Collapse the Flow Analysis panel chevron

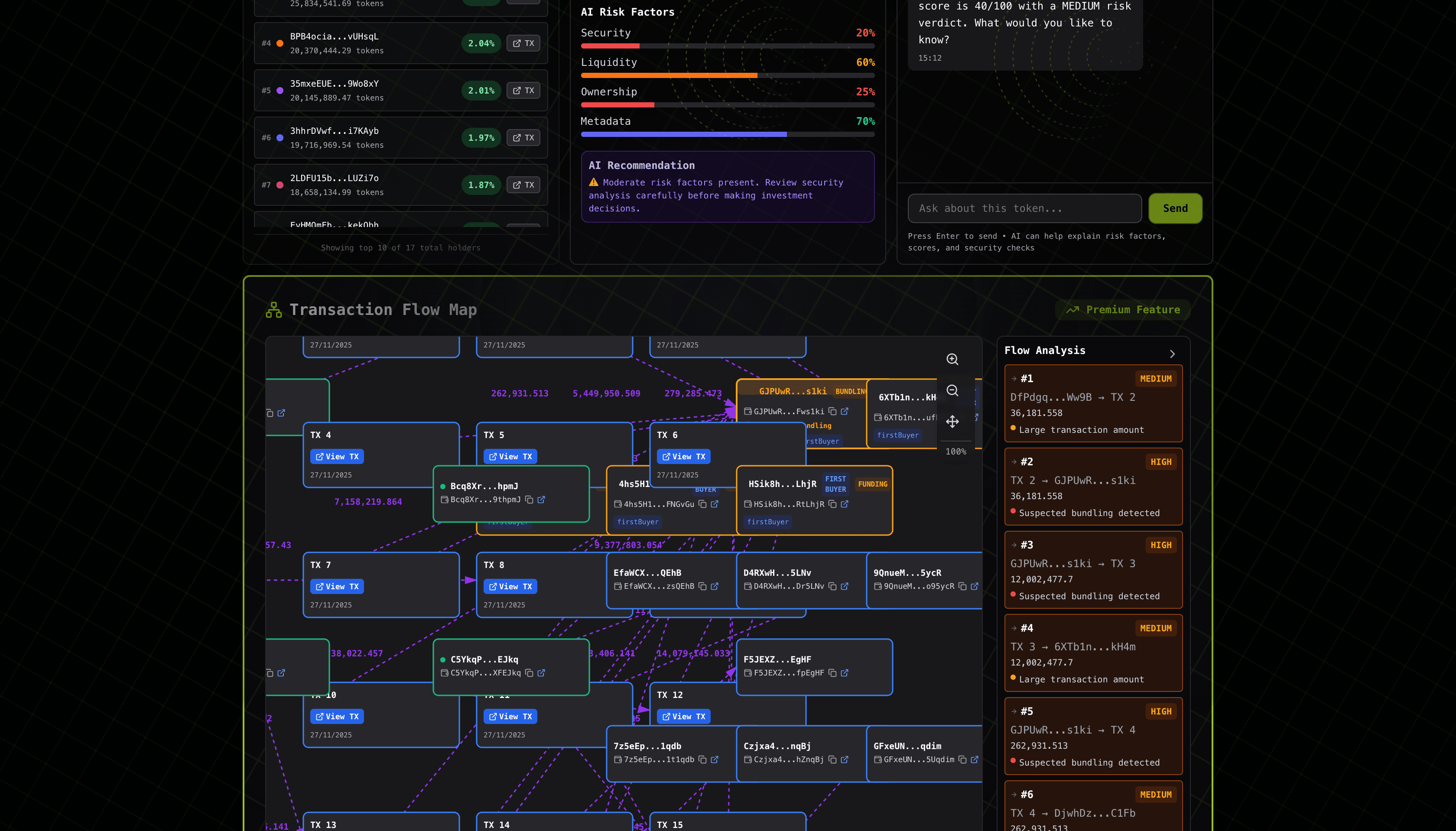click(1172, 354)
